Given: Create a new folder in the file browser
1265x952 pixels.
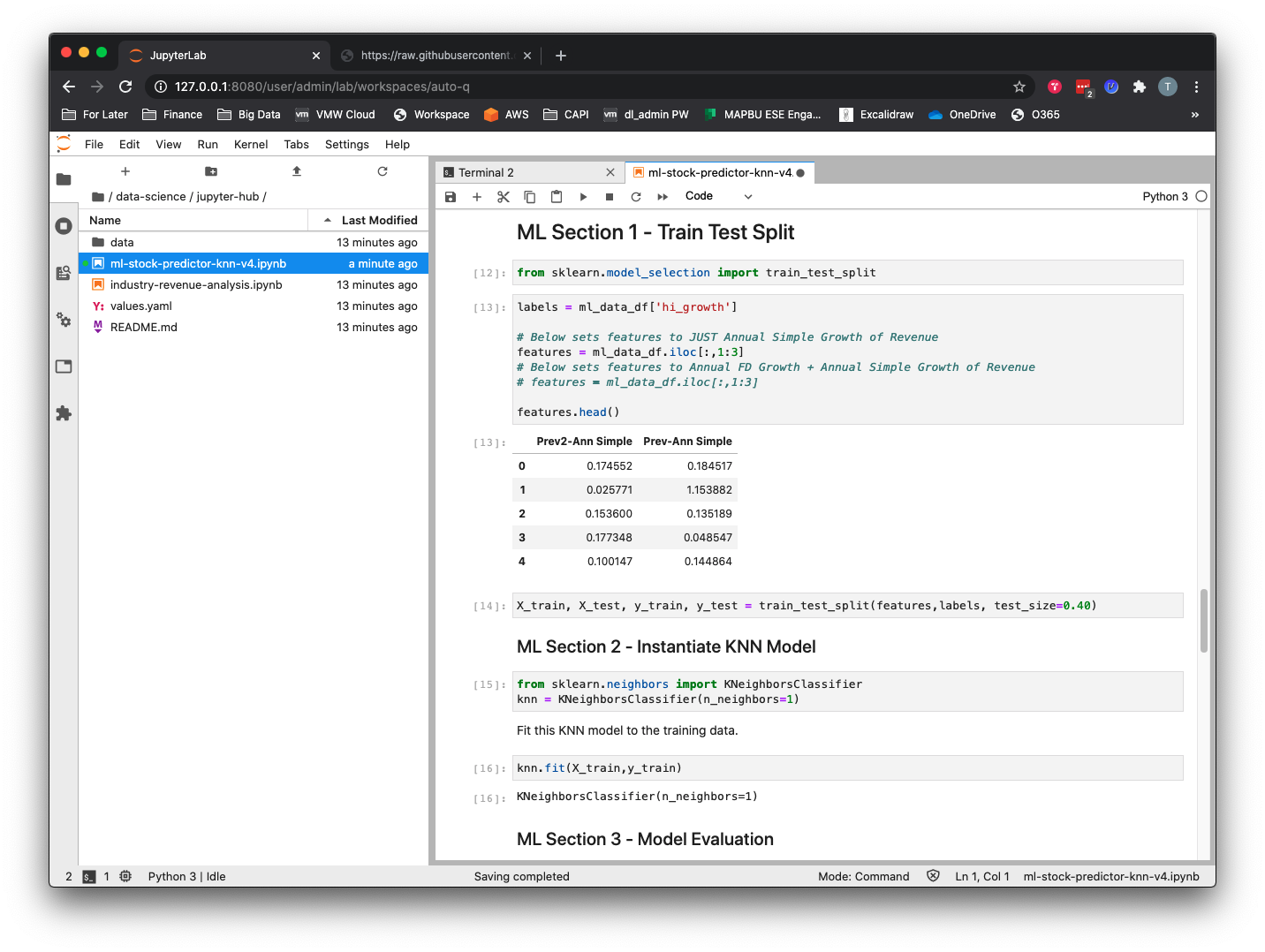Looking at the screenshot, I should (211, 171).
